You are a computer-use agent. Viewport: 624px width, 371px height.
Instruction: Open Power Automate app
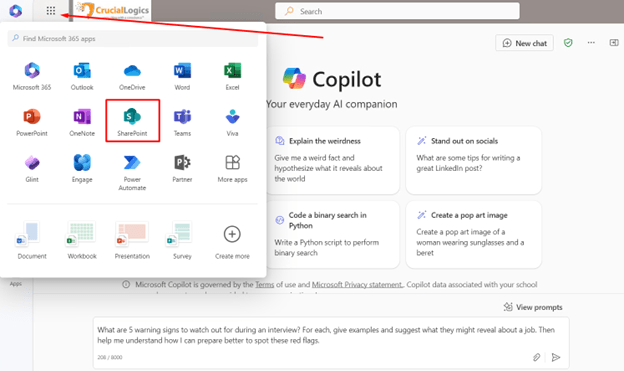pyautogui.click(x=132, y=172)
